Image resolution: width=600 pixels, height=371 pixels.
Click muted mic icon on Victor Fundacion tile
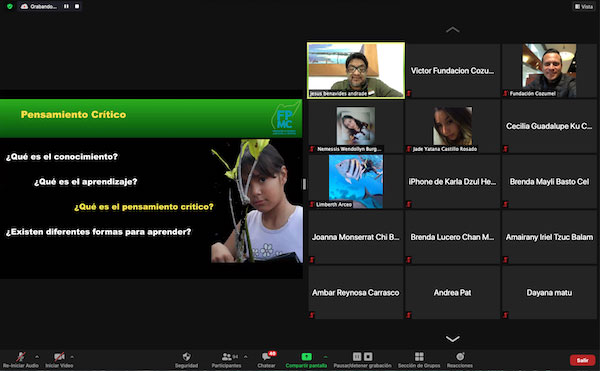(409, 93)
